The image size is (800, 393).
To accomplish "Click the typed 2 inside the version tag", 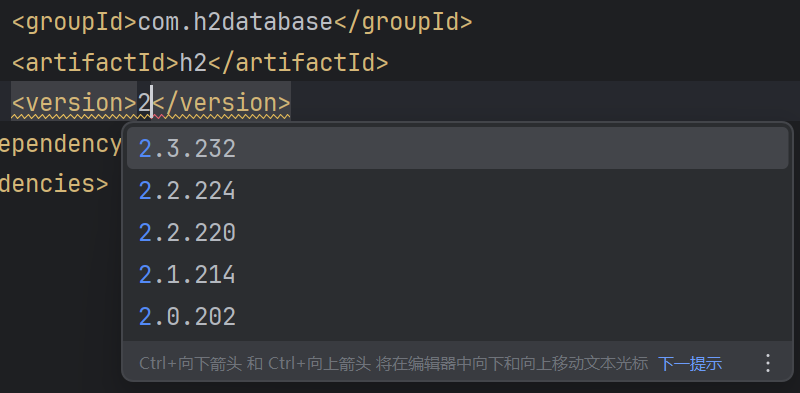I will 144,104.
